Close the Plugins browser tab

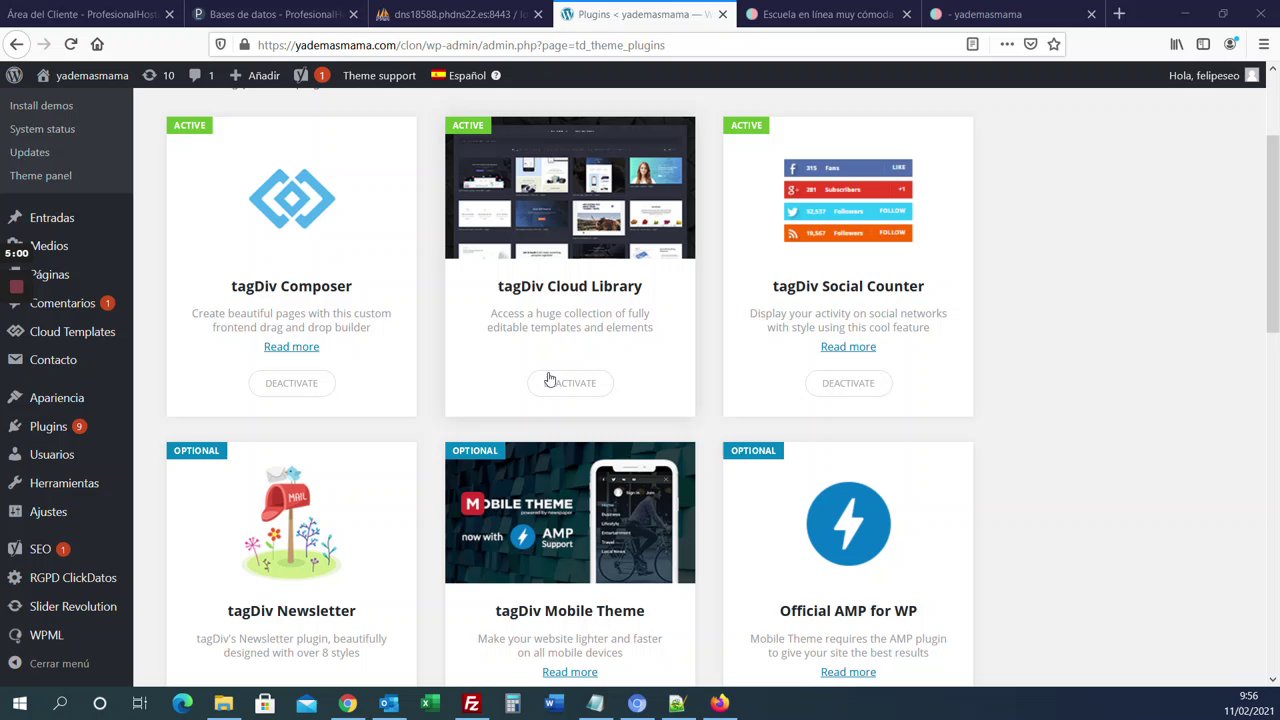[x=722, y=14]
